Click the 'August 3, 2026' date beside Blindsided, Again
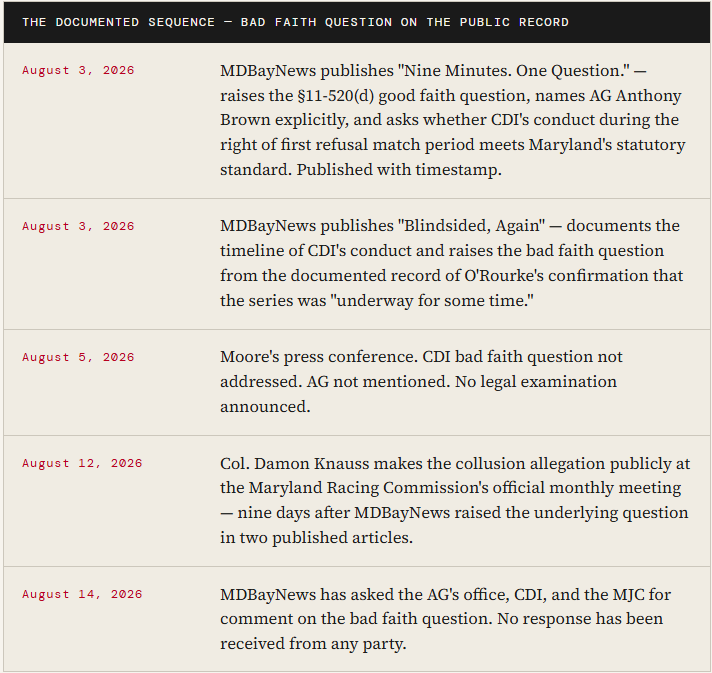 (78, 226)
